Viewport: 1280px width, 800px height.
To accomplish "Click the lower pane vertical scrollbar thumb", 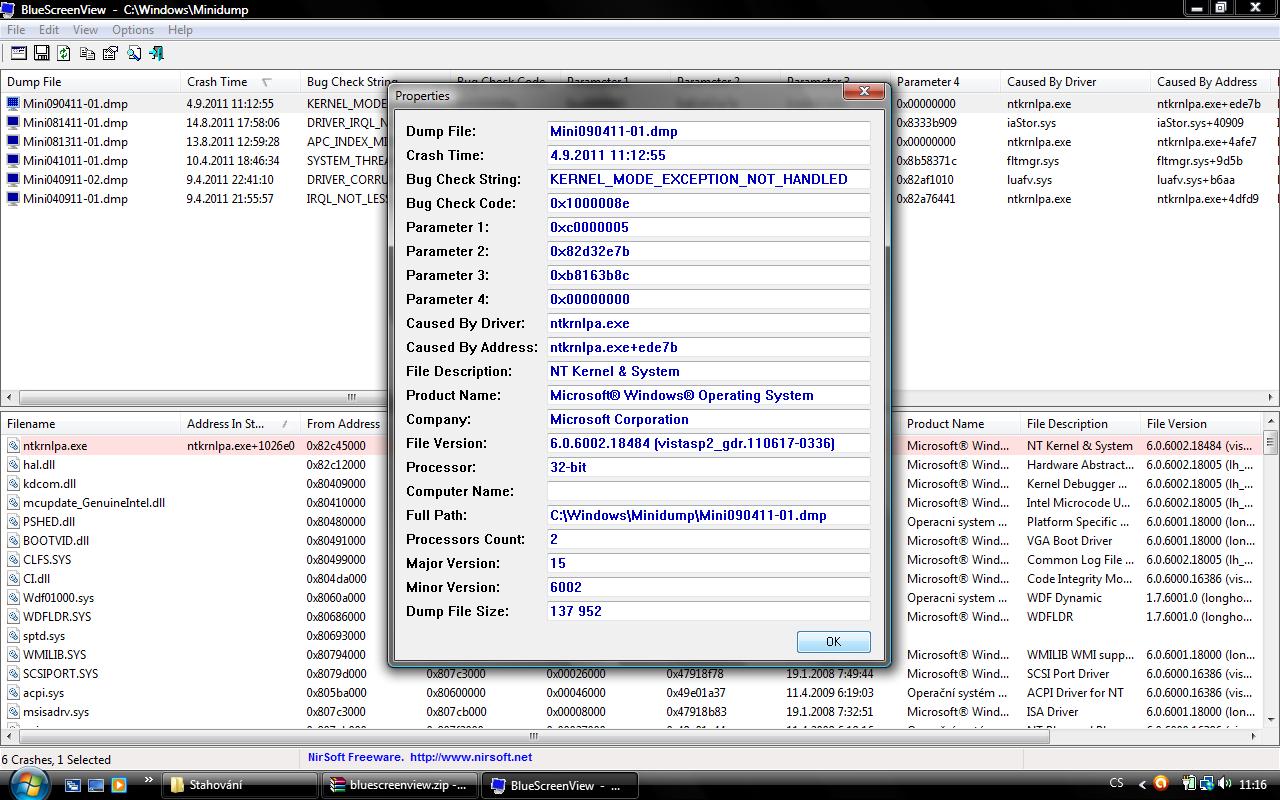I will point(1271,441).
